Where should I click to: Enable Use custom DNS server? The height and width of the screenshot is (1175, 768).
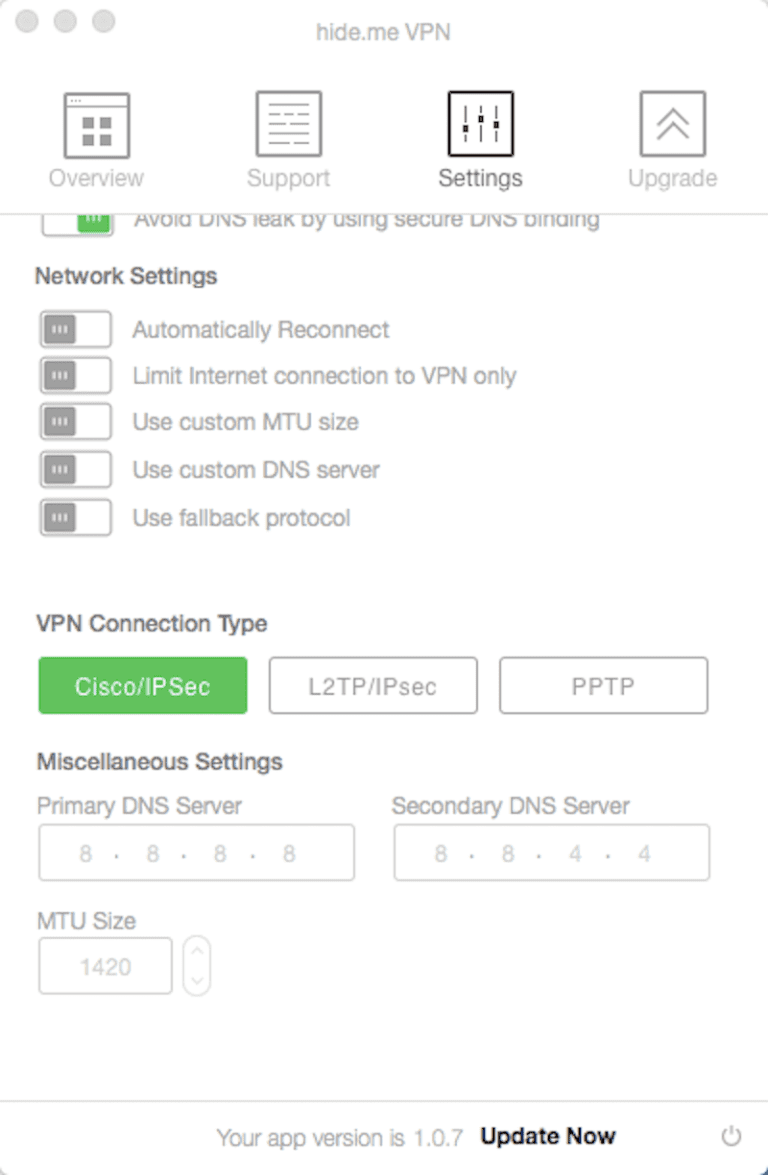click(74, 469)
